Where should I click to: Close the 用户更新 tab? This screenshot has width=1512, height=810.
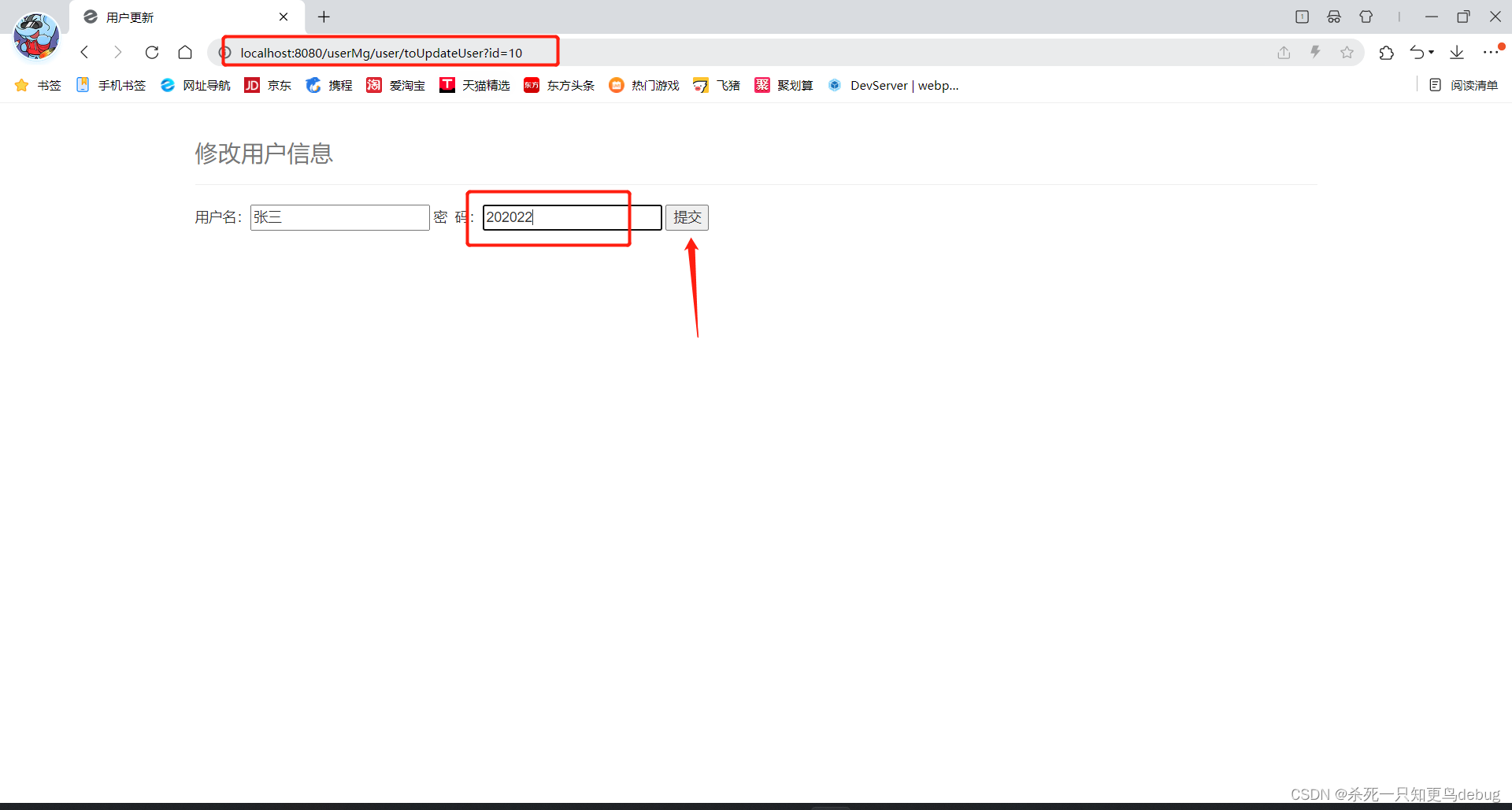283,17
